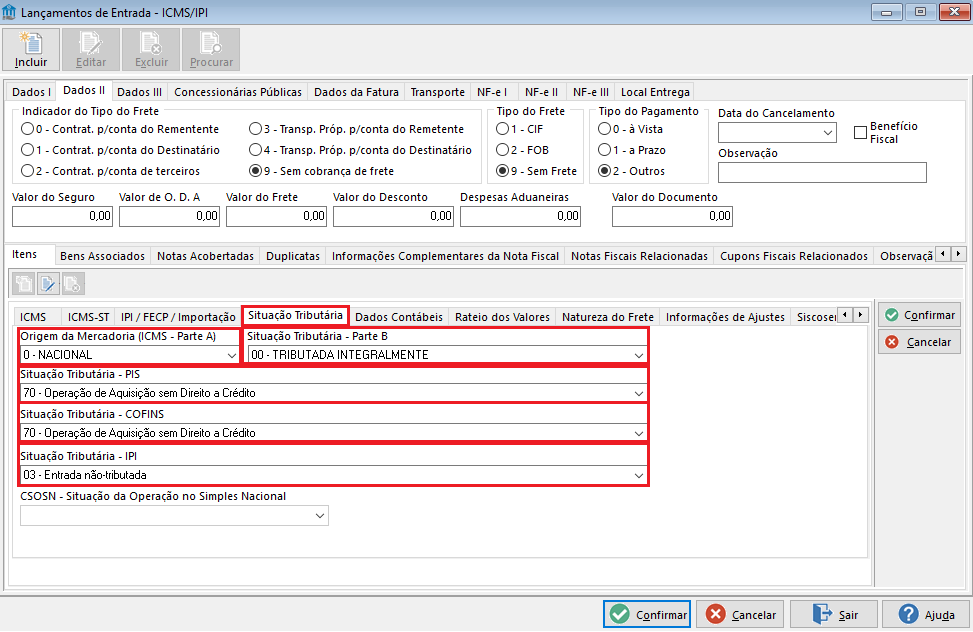Click the edit item icon in Itens toolbar
The height and width of the screenshot is (632, 973).
[x=48, y=284]
